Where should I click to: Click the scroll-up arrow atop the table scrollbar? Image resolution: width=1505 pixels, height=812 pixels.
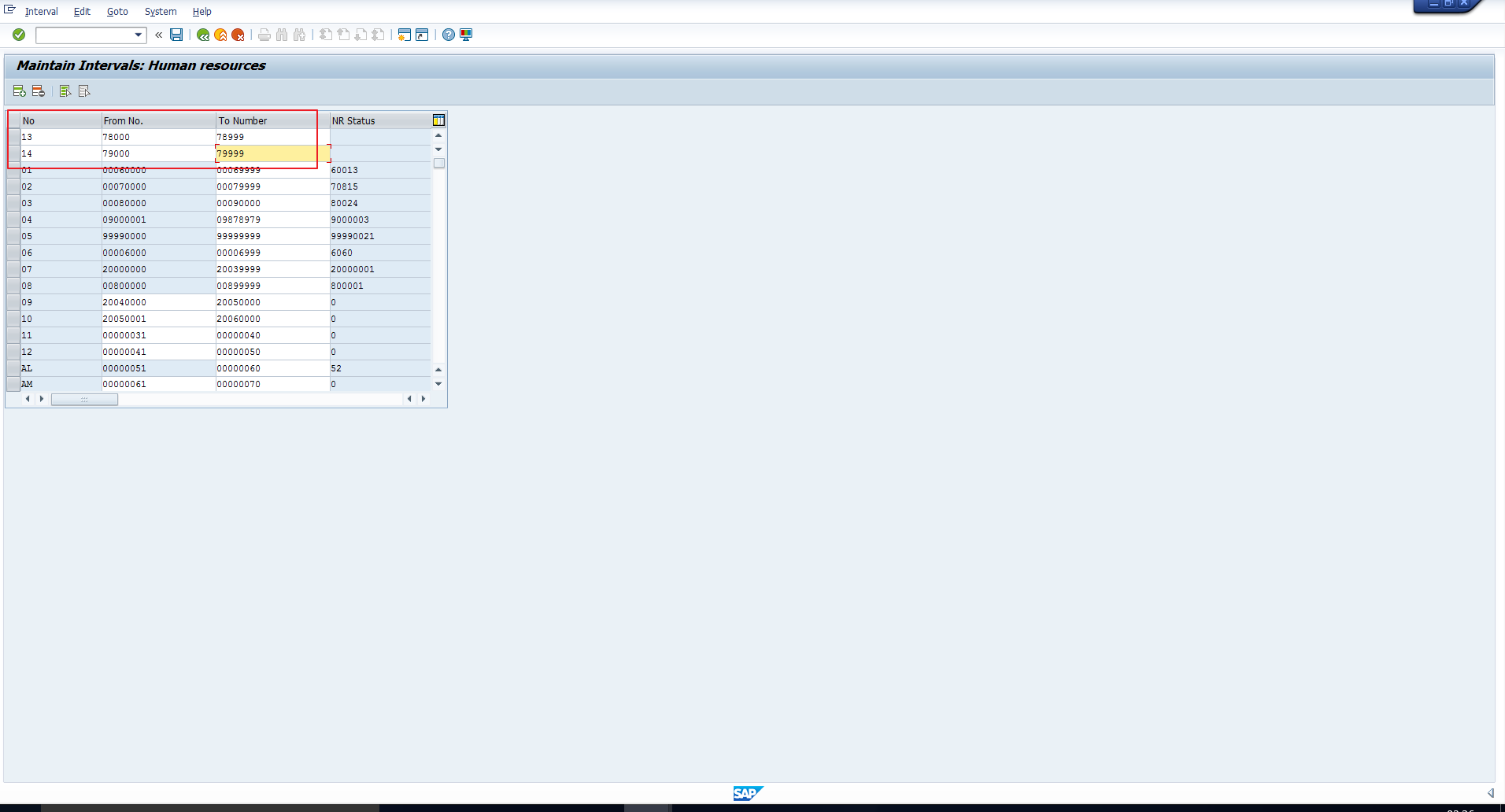pyautogui.click(x=438, y=135)
